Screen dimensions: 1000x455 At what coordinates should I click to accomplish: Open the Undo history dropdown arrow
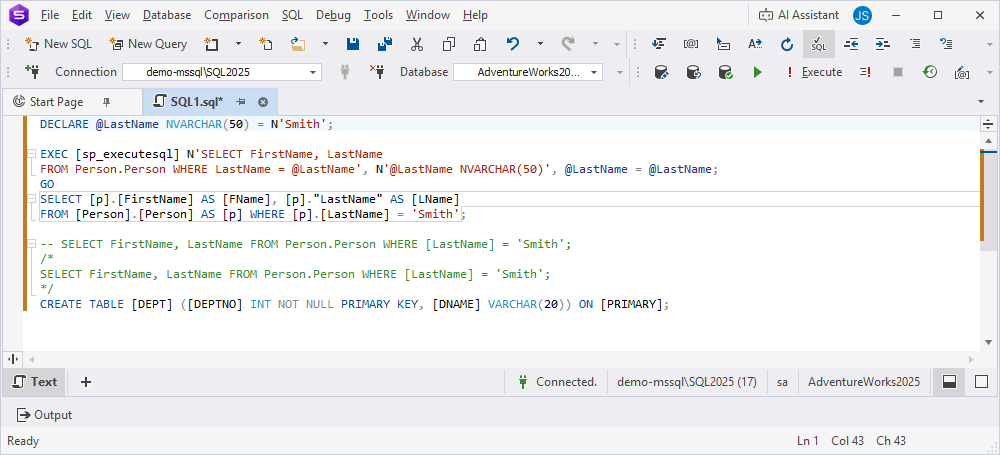point(540,44)
